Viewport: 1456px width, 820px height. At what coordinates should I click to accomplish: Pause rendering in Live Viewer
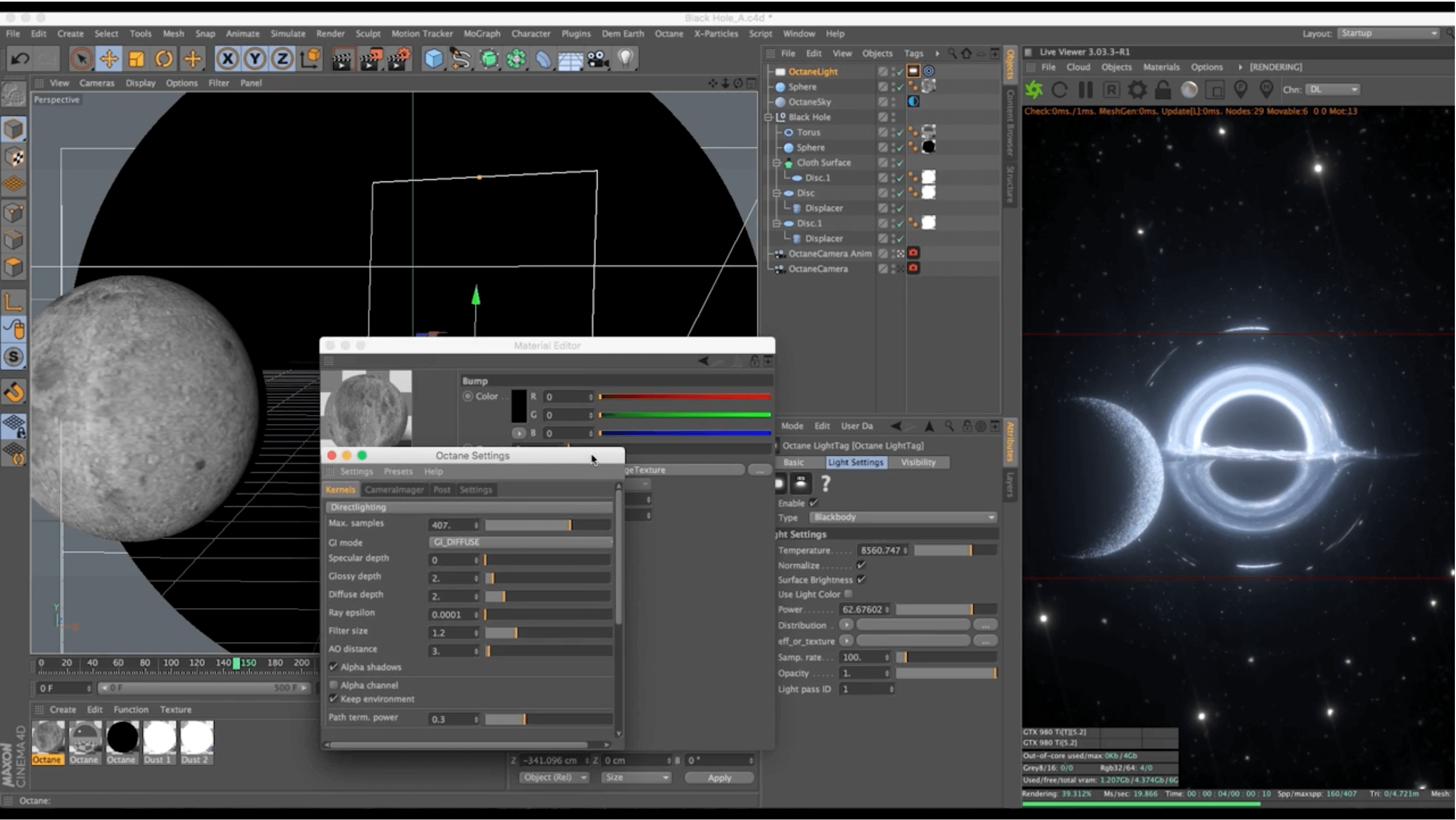pos(1085,90)
